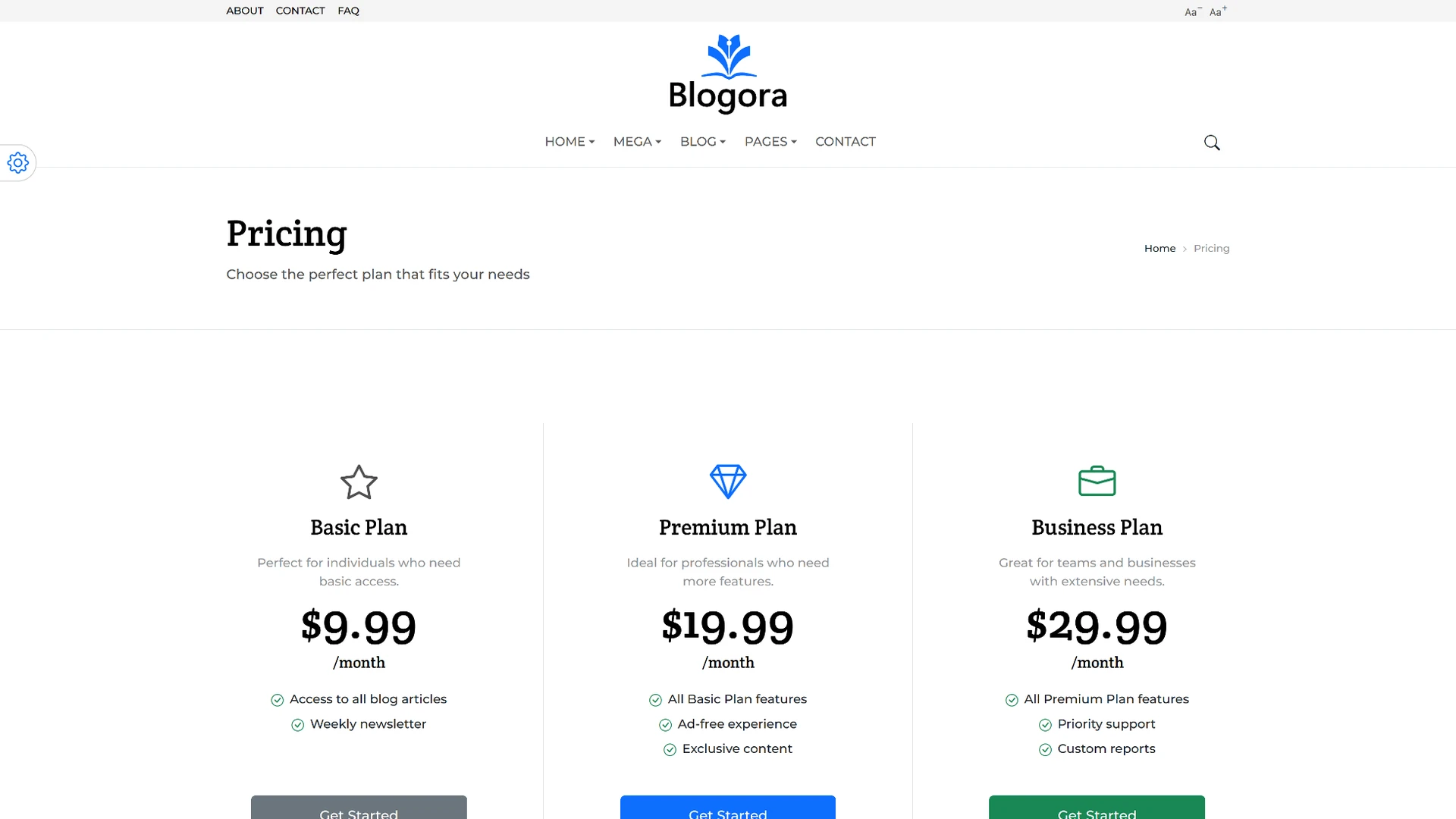This screenshot has width=1456, height=819.
Task: Click the Pricing breadcrumb text
Action: (1212, 248)
